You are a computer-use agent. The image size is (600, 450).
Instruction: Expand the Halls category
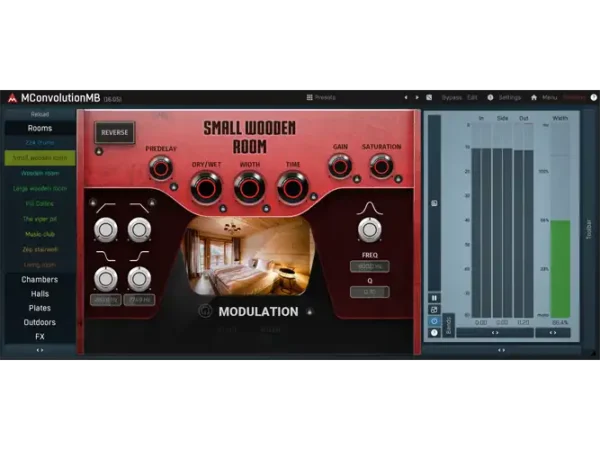(40, 294)
